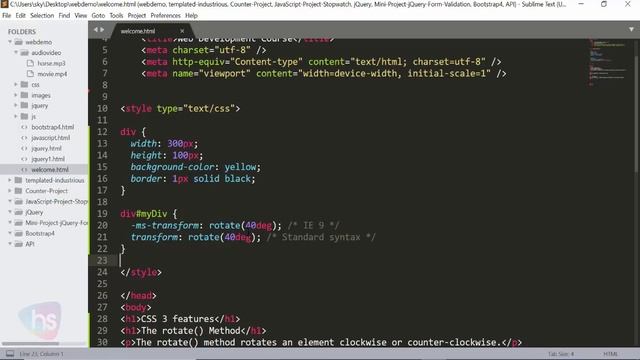
Task: Collapse the audiovideo folder
Action: [x=16, y=53]
